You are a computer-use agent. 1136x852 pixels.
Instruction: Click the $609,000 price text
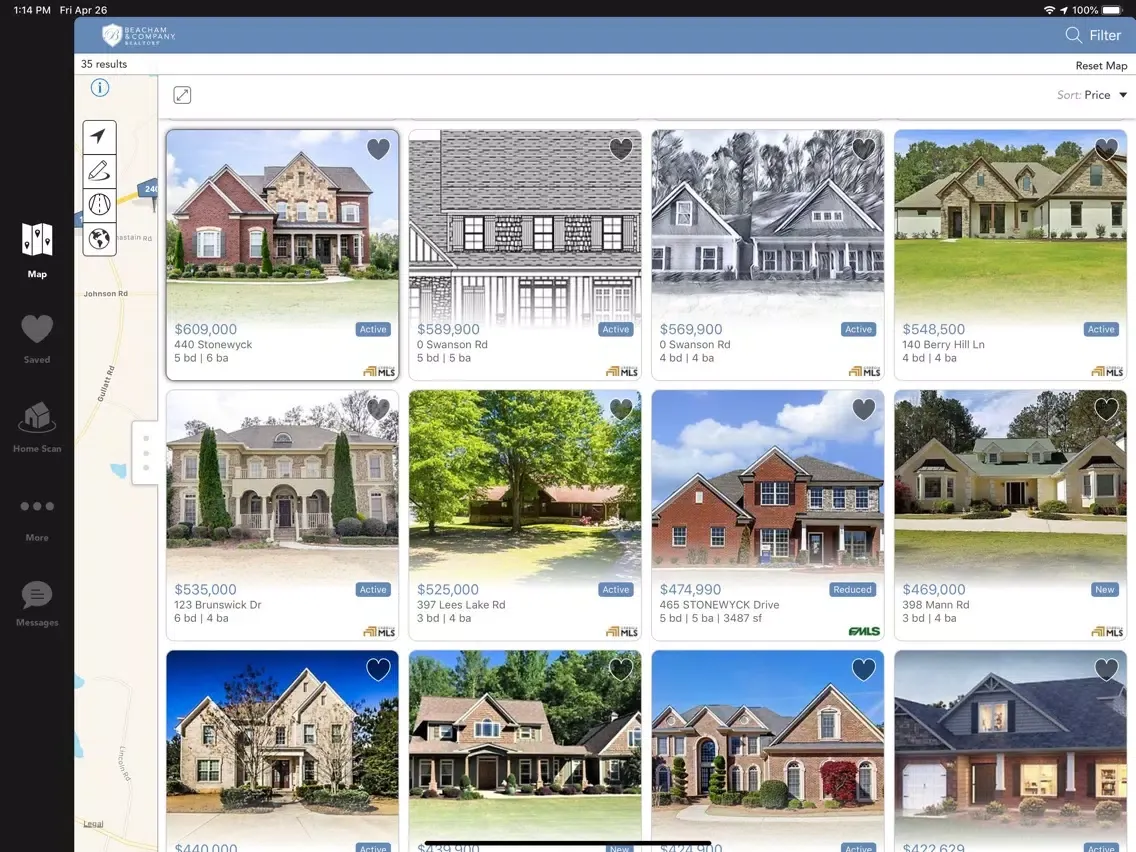coord(206,329)
